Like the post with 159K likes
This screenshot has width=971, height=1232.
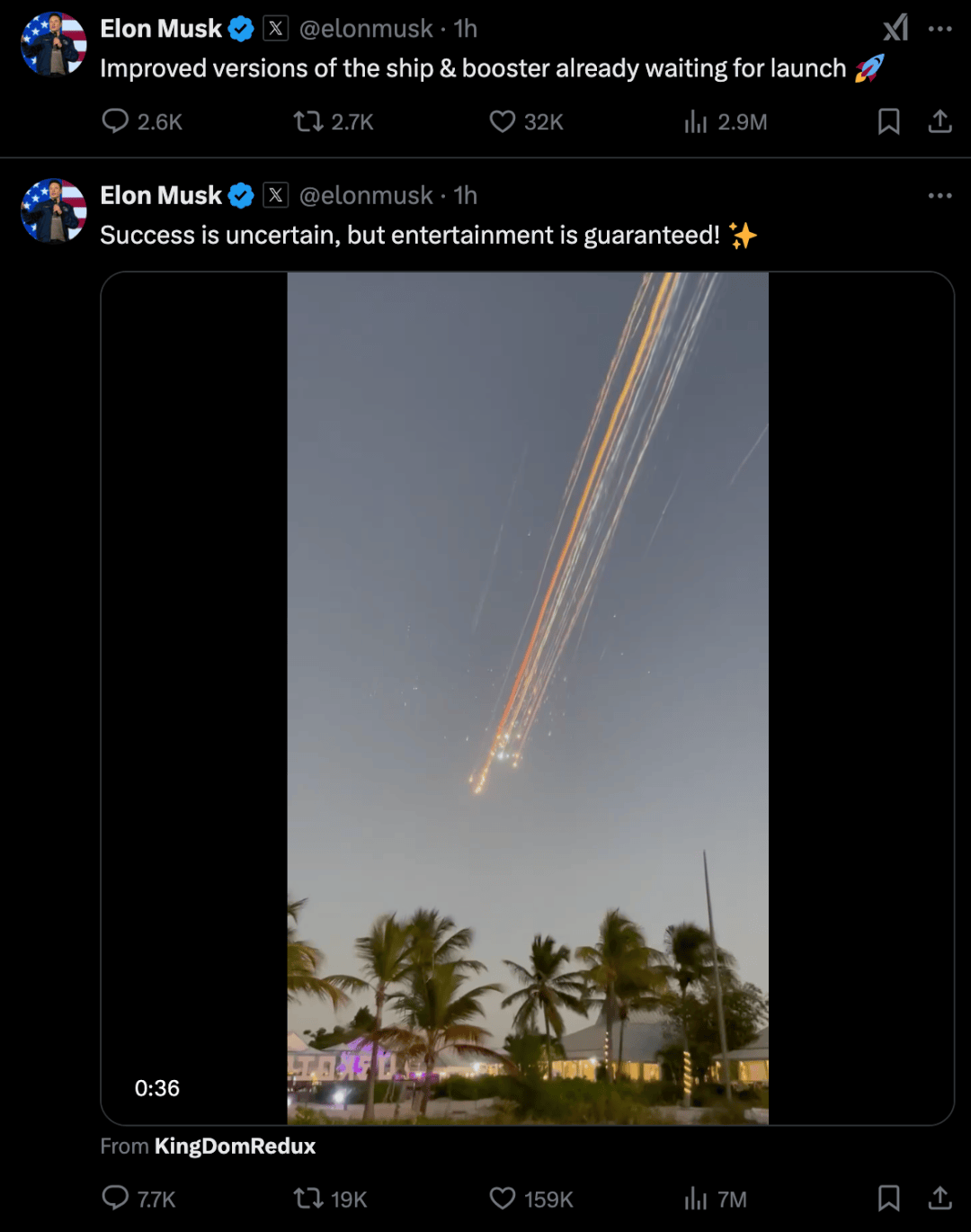502,1198
